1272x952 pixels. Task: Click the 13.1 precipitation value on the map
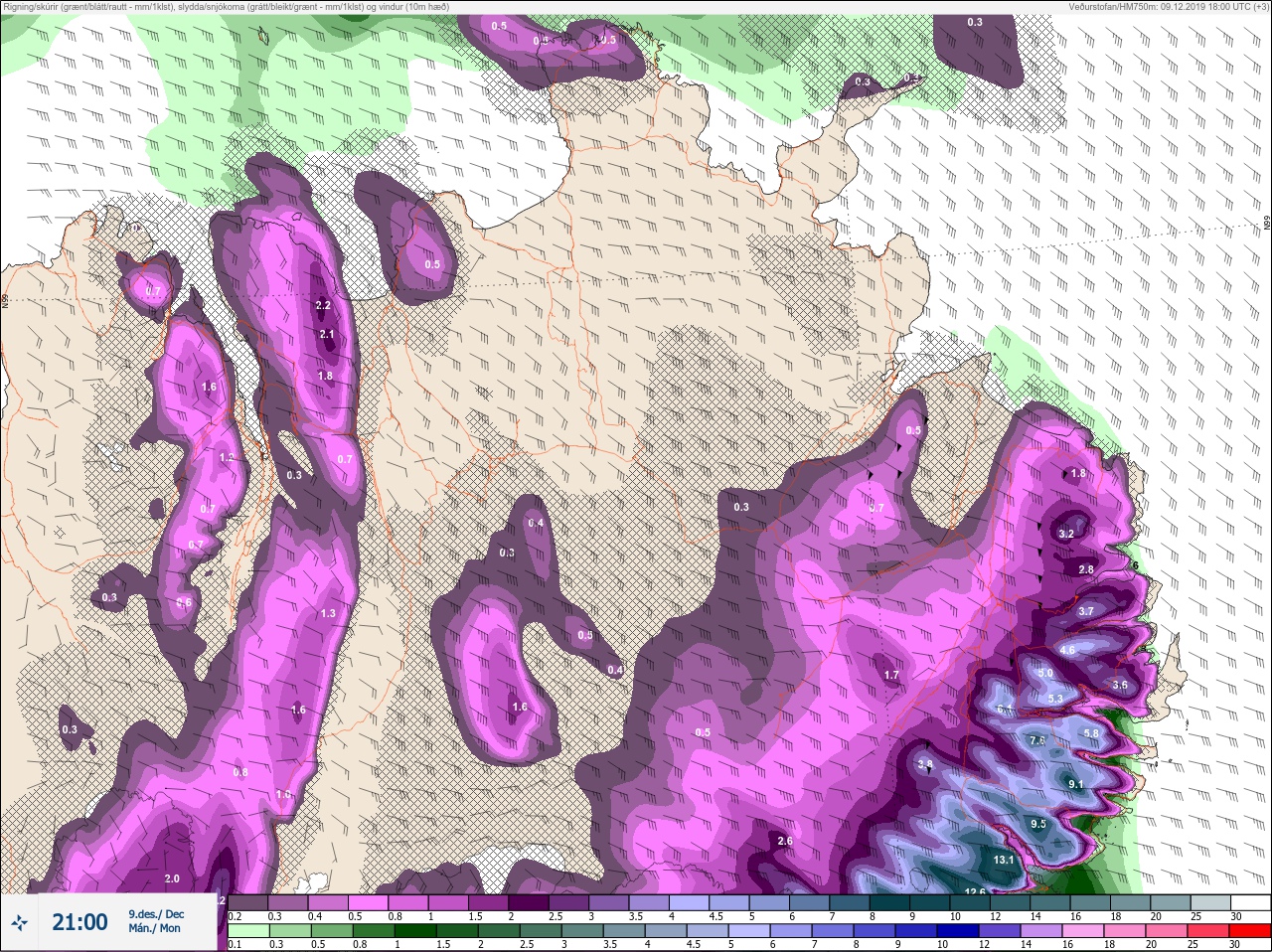click(1004, 860)
